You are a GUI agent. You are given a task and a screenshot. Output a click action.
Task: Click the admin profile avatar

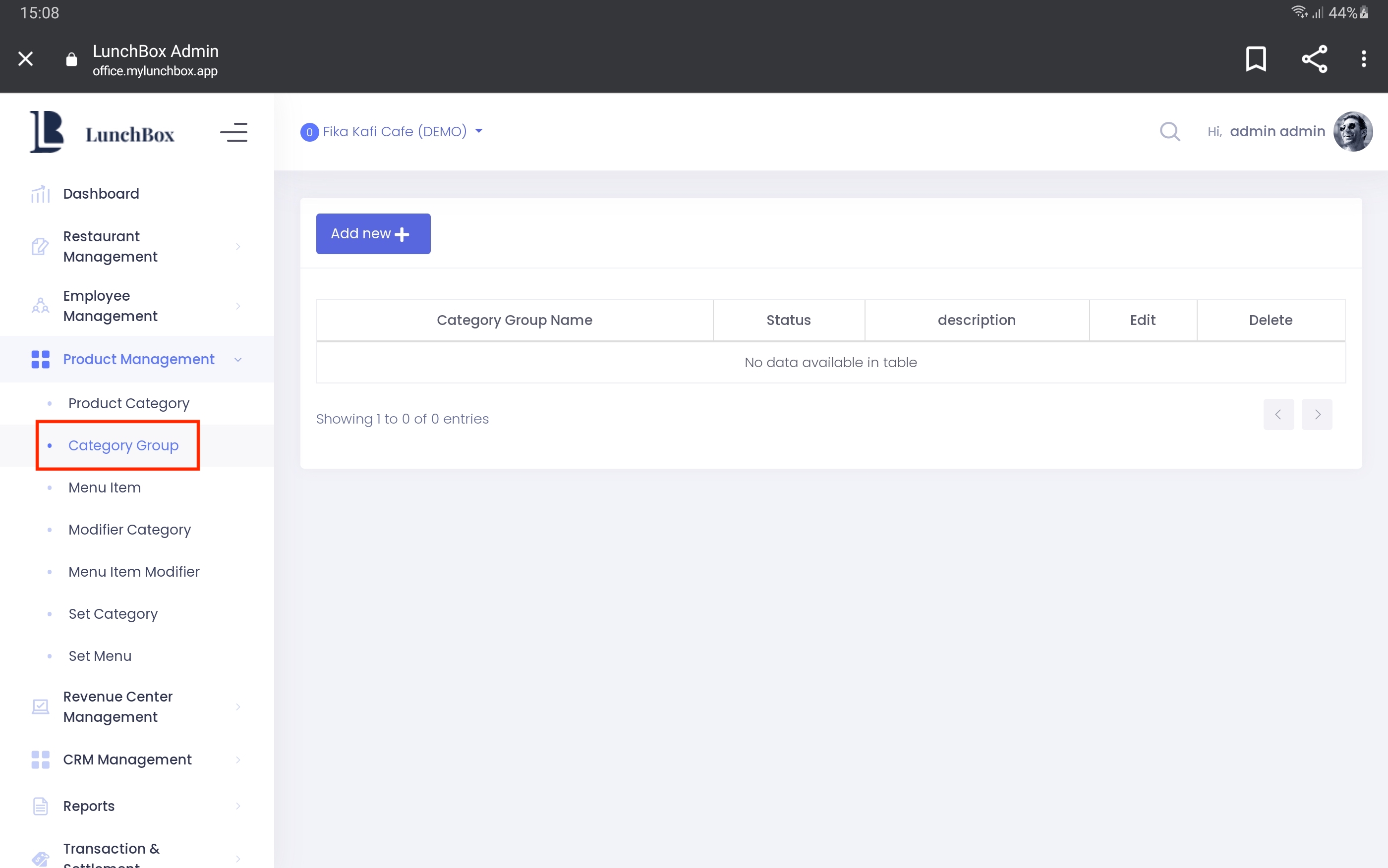[1352, 131]
